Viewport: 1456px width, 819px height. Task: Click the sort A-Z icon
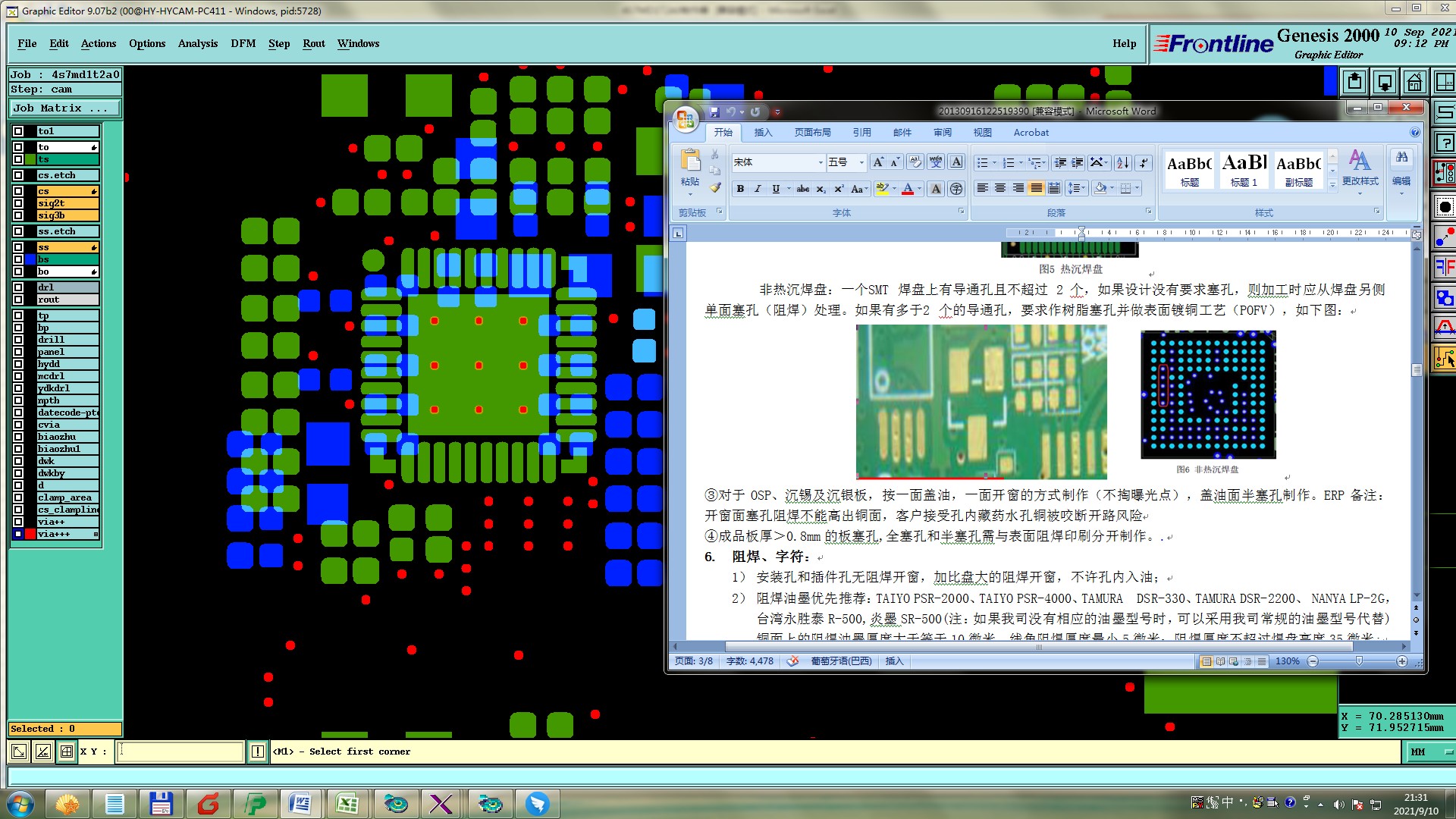(1122, 162)
